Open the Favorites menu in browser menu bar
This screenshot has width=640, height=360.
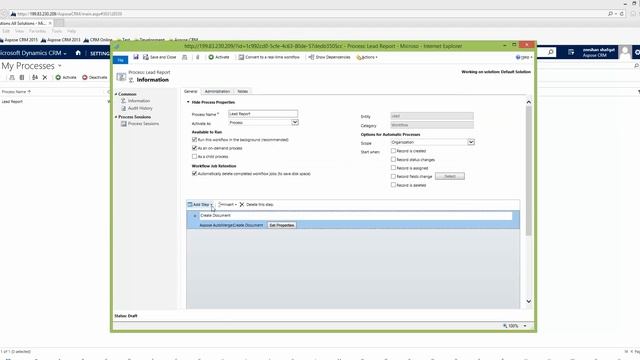click(x=37, y=31)
